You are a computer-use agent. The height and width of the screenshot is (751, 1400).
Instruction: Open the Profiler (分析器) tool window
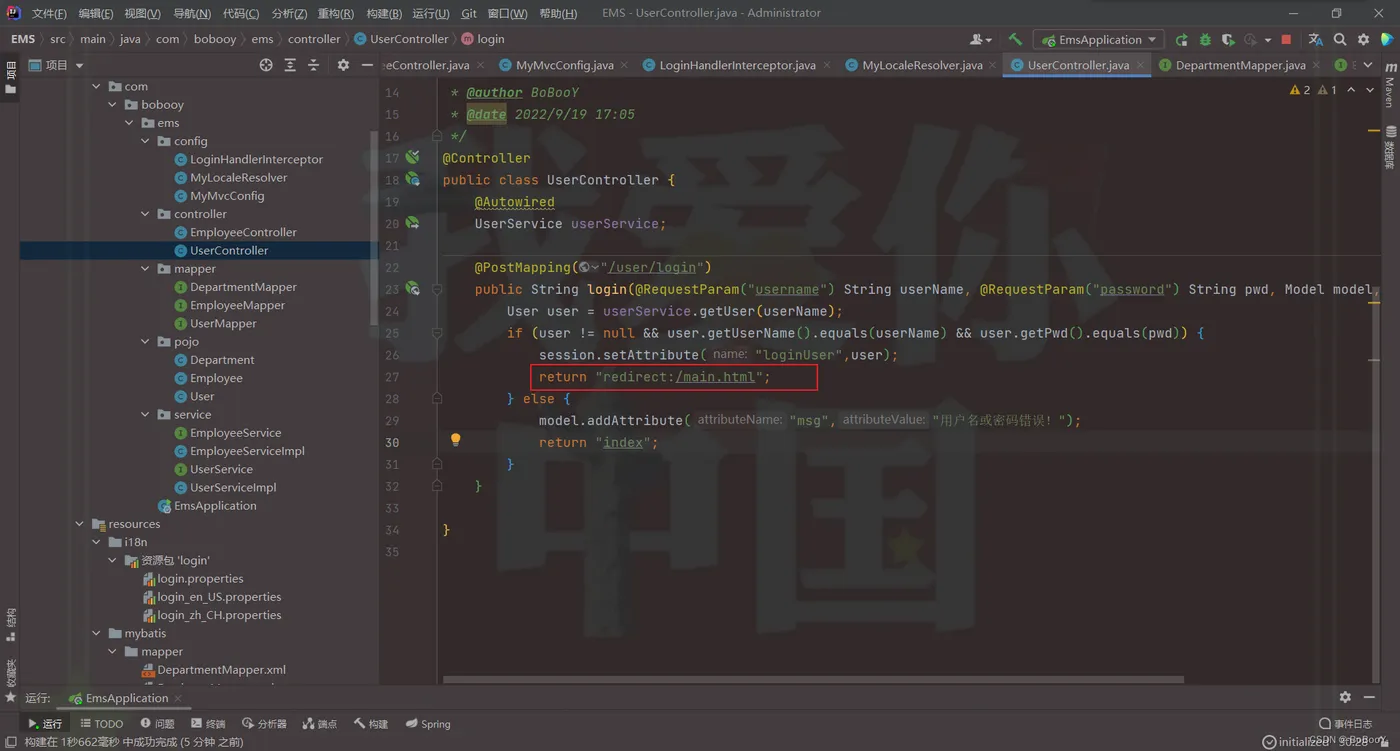265,724
